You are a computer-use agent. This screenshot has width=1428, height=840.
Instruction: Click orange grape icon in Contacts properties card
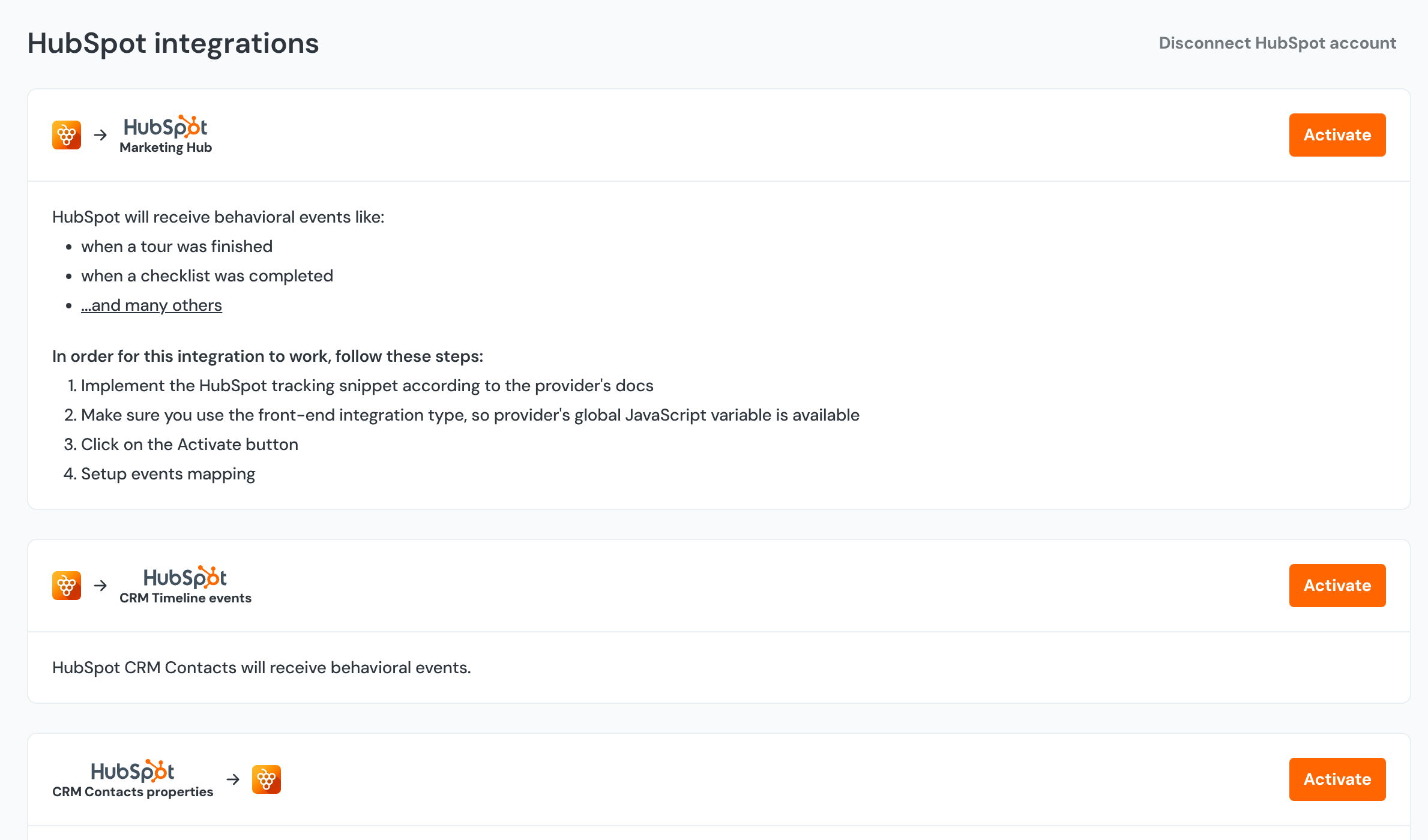pyautogui.click(x=267, y=779)
